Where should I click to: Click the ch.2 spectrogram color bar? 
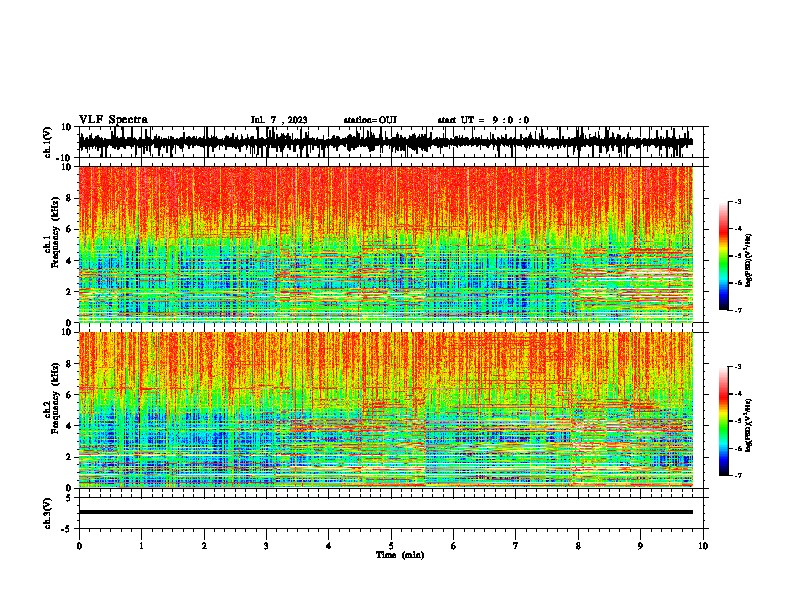[x=723, y=421]
